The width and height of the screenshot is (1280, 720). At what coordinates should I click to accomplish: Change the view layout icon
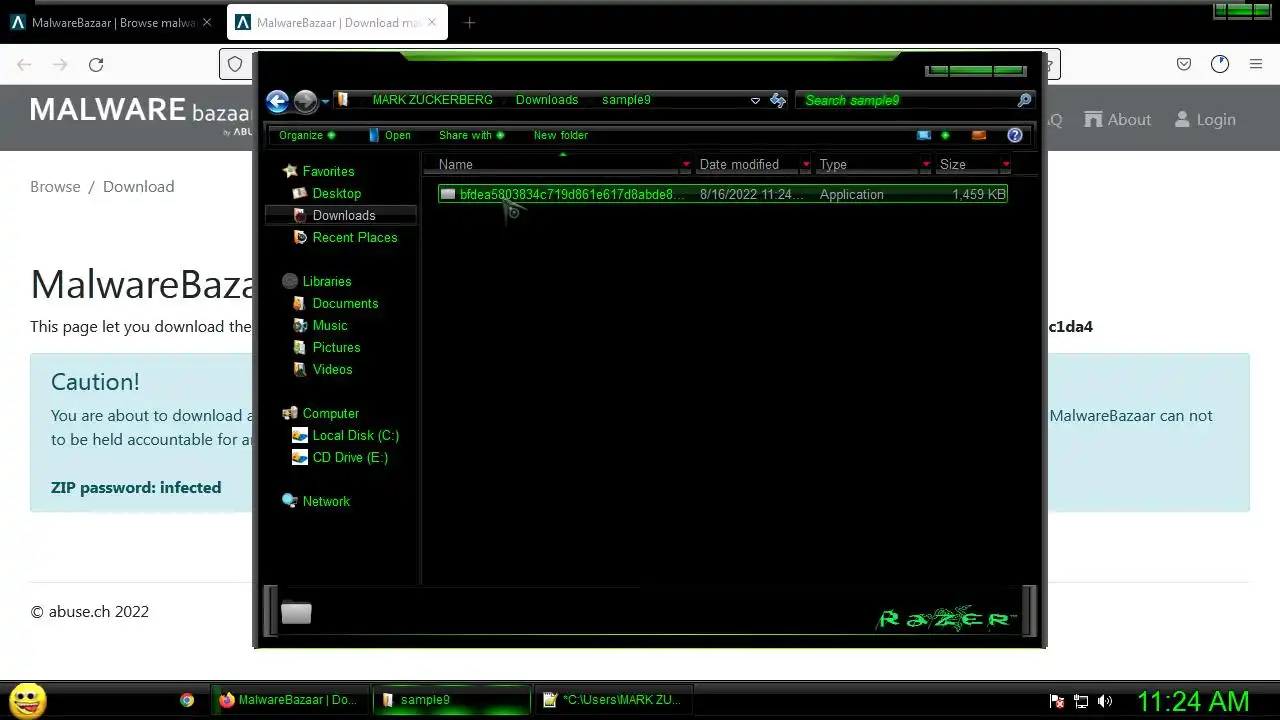click(924, 135)
